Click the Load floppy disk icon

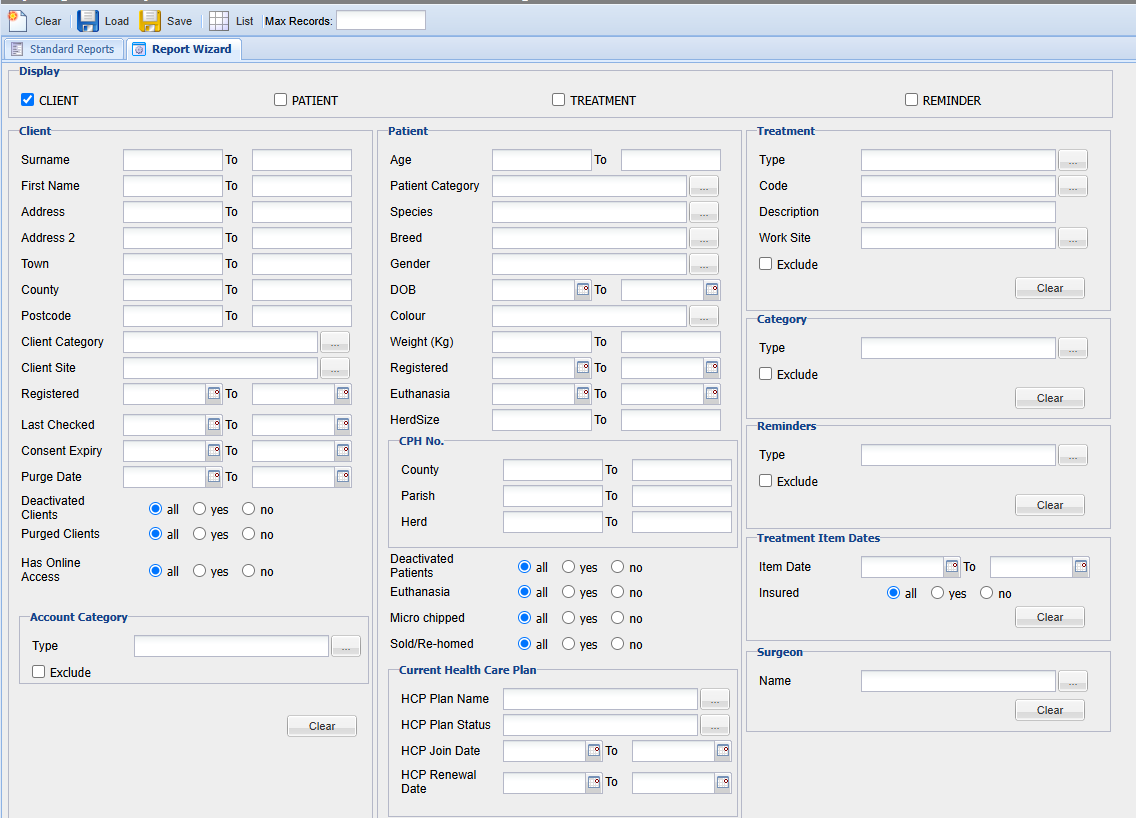[x=88, y=20]
